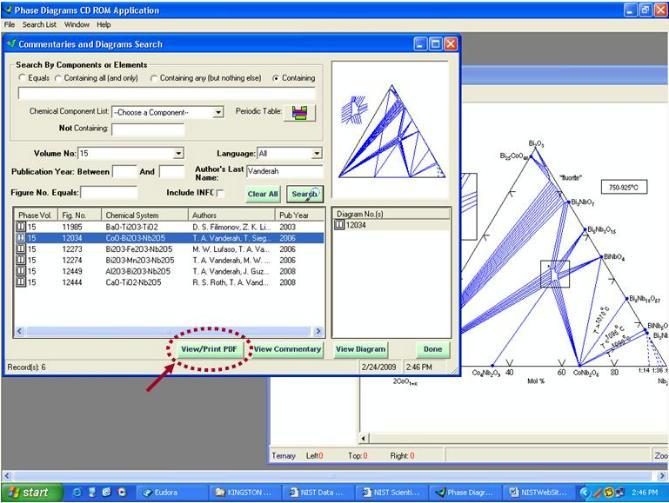669x503 pixels.
Task: Click the components search text field
Action: tap(166, 93)
